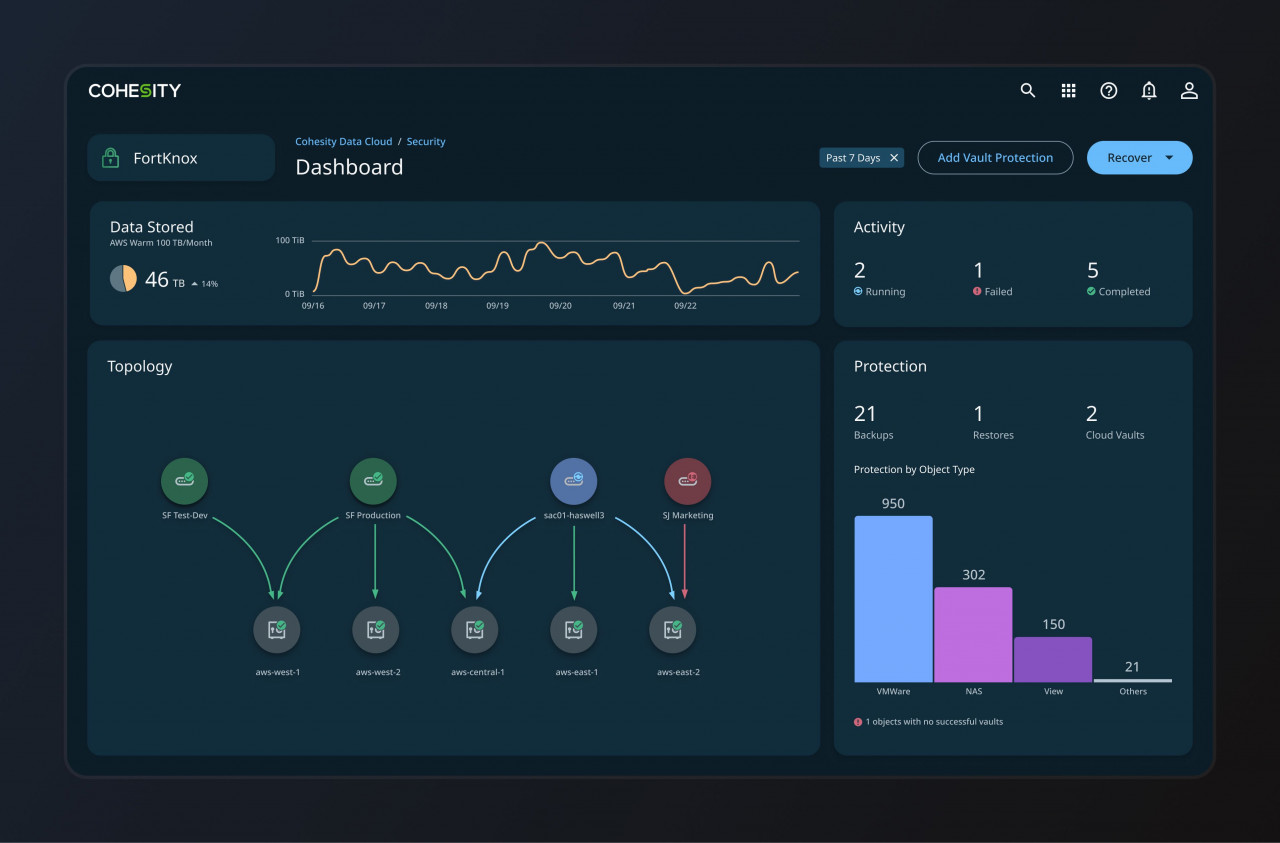Viewport: 1280px width, 843px height.
Task: Open the search icon in header
Action: (x=1027, y=90)
